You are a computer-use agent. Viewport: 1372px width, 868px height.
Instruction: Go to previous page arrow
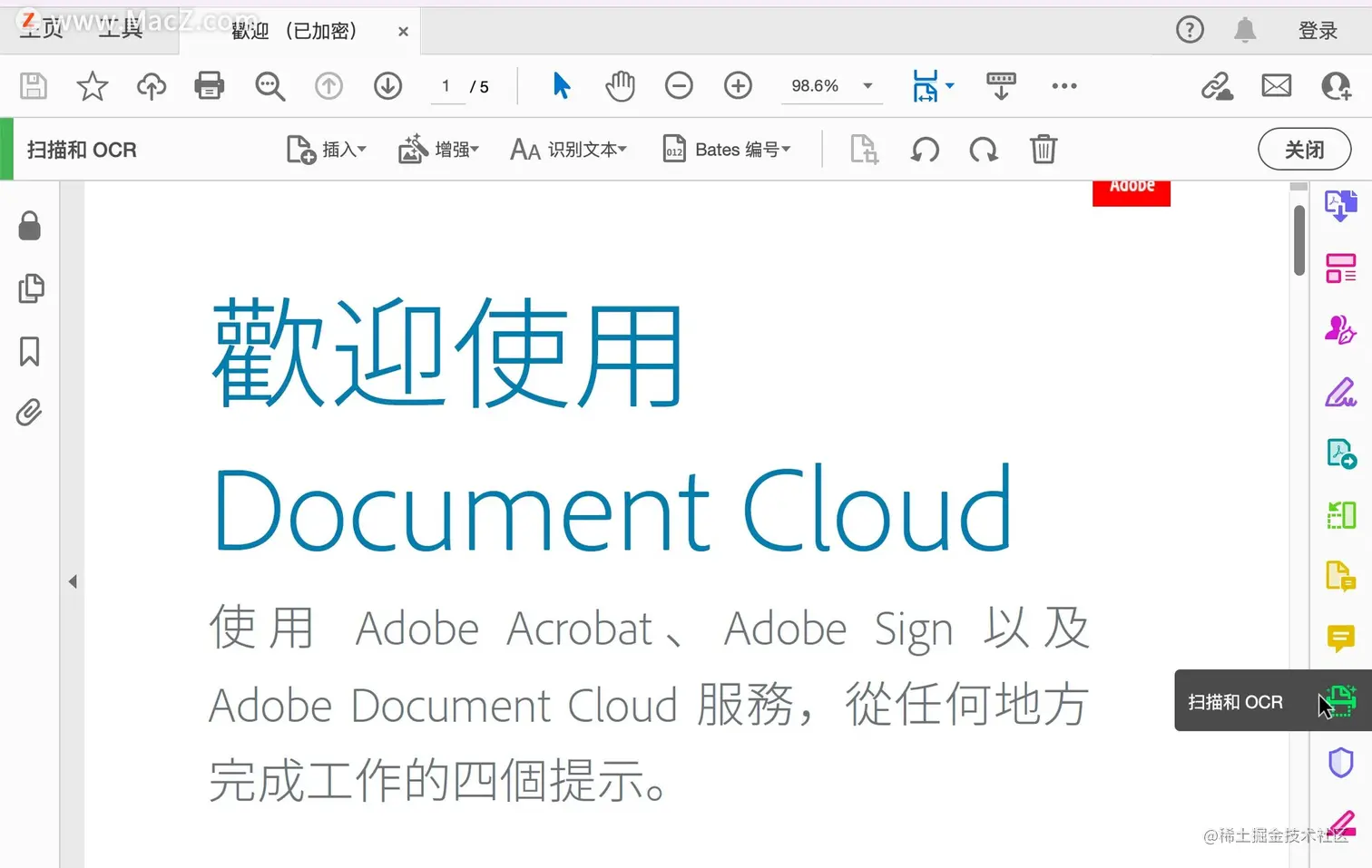point(328,86)
